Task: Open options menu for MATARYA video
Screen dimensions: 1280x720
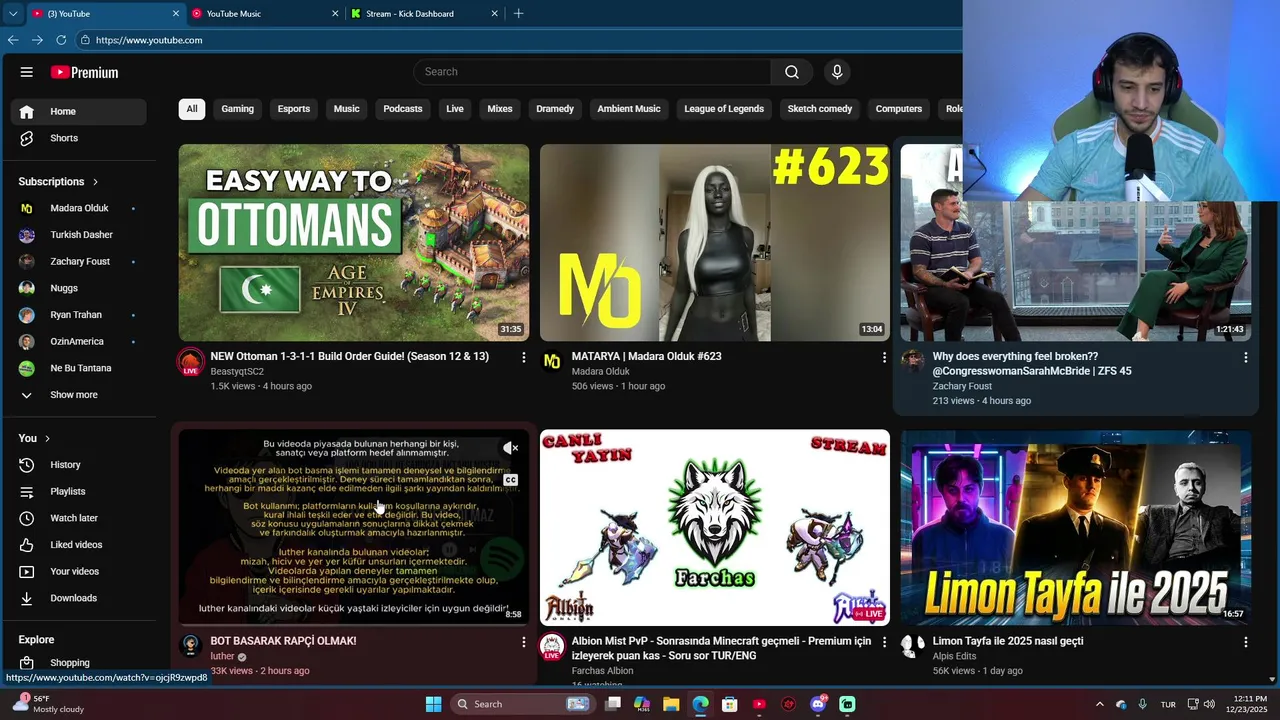Action: [x=884, y=357]
